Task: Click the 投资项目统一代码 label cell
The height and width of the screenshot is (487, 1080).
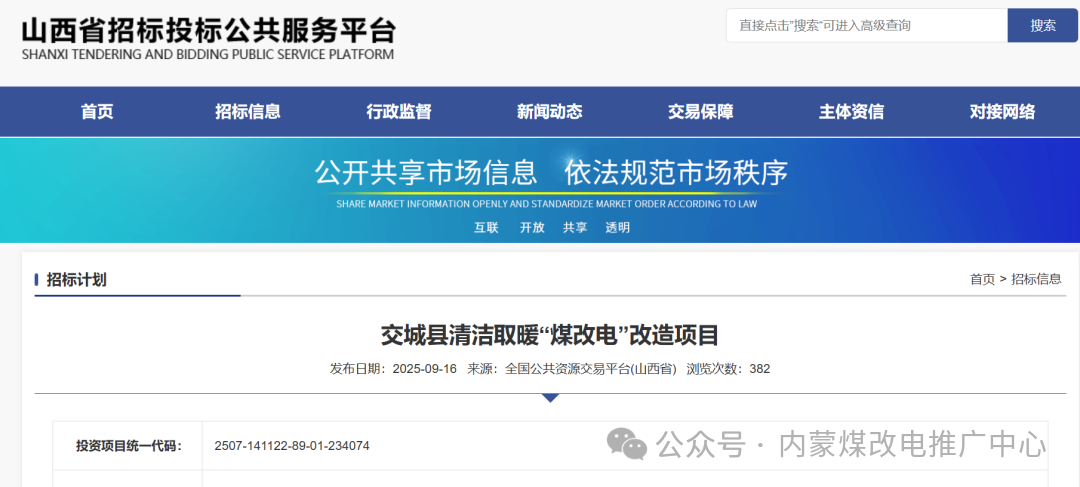Action: click(x=129, y=445)
